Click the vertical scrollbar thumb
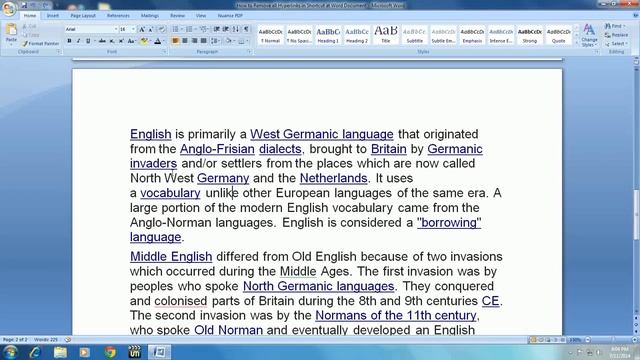This screenshot has width=640, height=360. (x=636, y=215)
